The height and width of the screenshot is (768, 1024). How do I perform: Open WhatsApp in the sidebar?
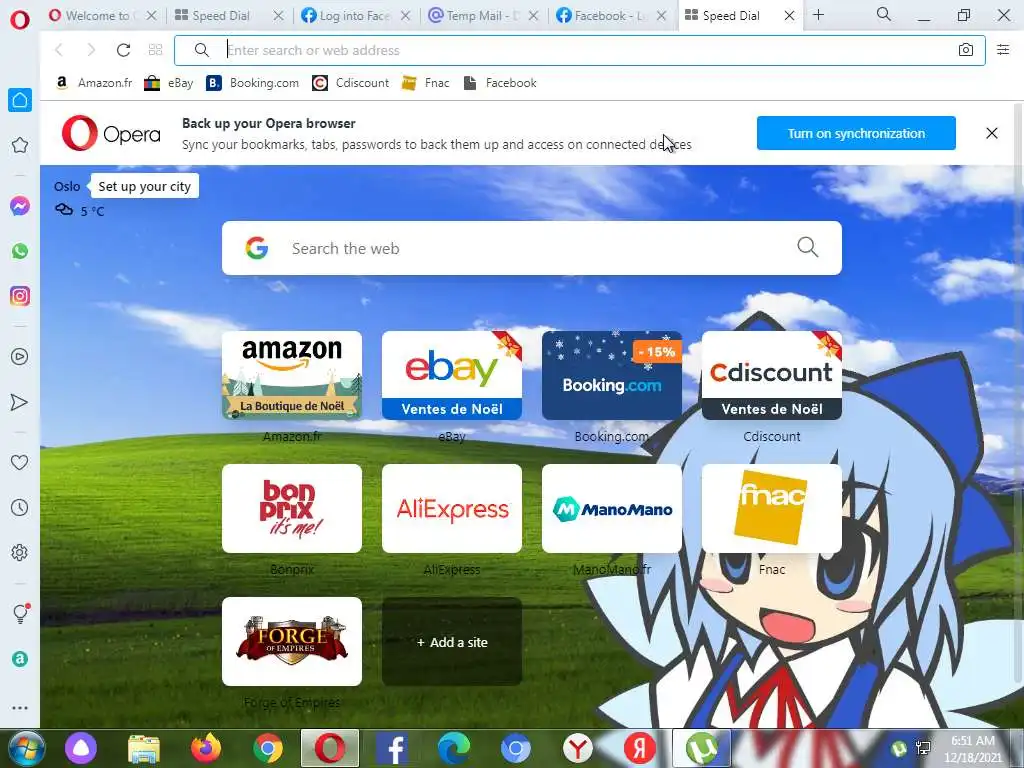(20, 251)
